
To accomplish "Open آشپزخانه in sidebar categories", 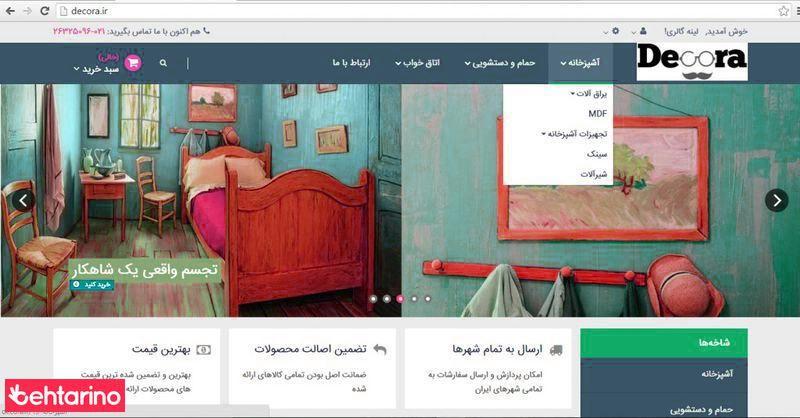I will (716, 374).
